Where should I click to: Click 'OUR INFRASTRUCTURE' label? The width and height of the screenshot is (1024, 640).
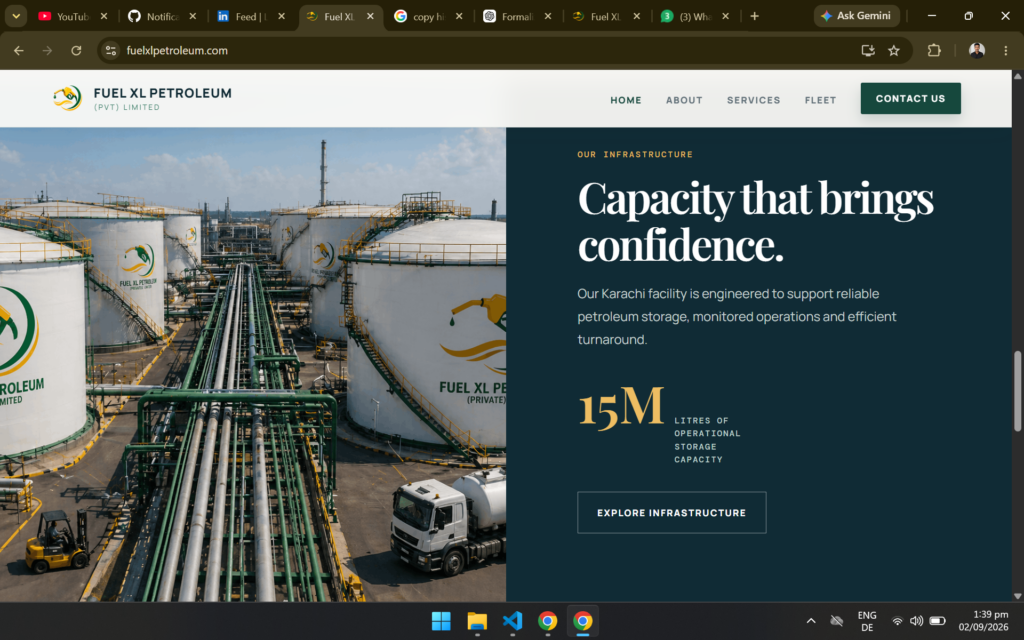click(635, 155)
